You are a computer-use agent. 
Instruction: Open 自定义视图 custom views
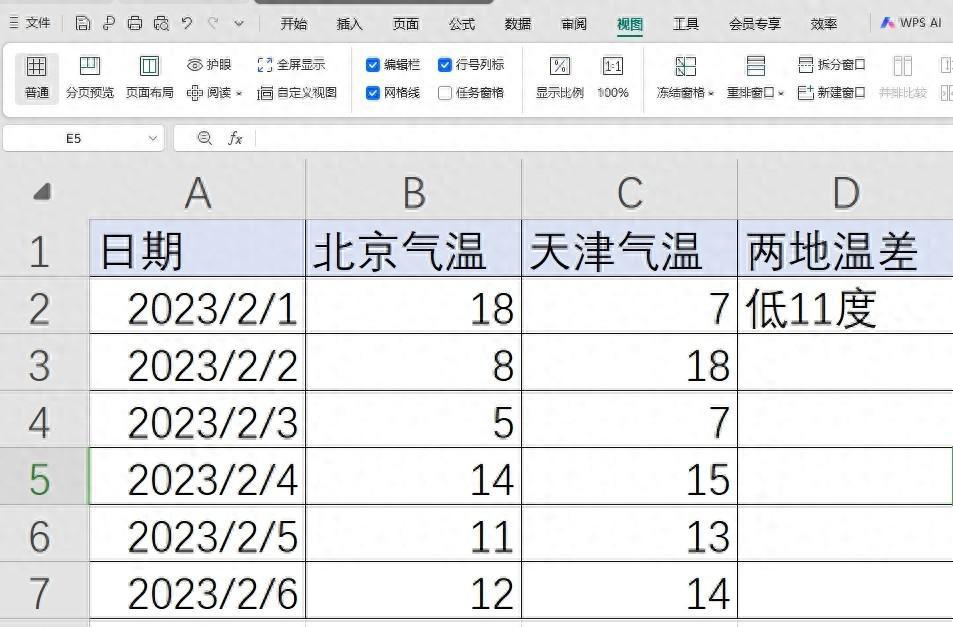297,93
